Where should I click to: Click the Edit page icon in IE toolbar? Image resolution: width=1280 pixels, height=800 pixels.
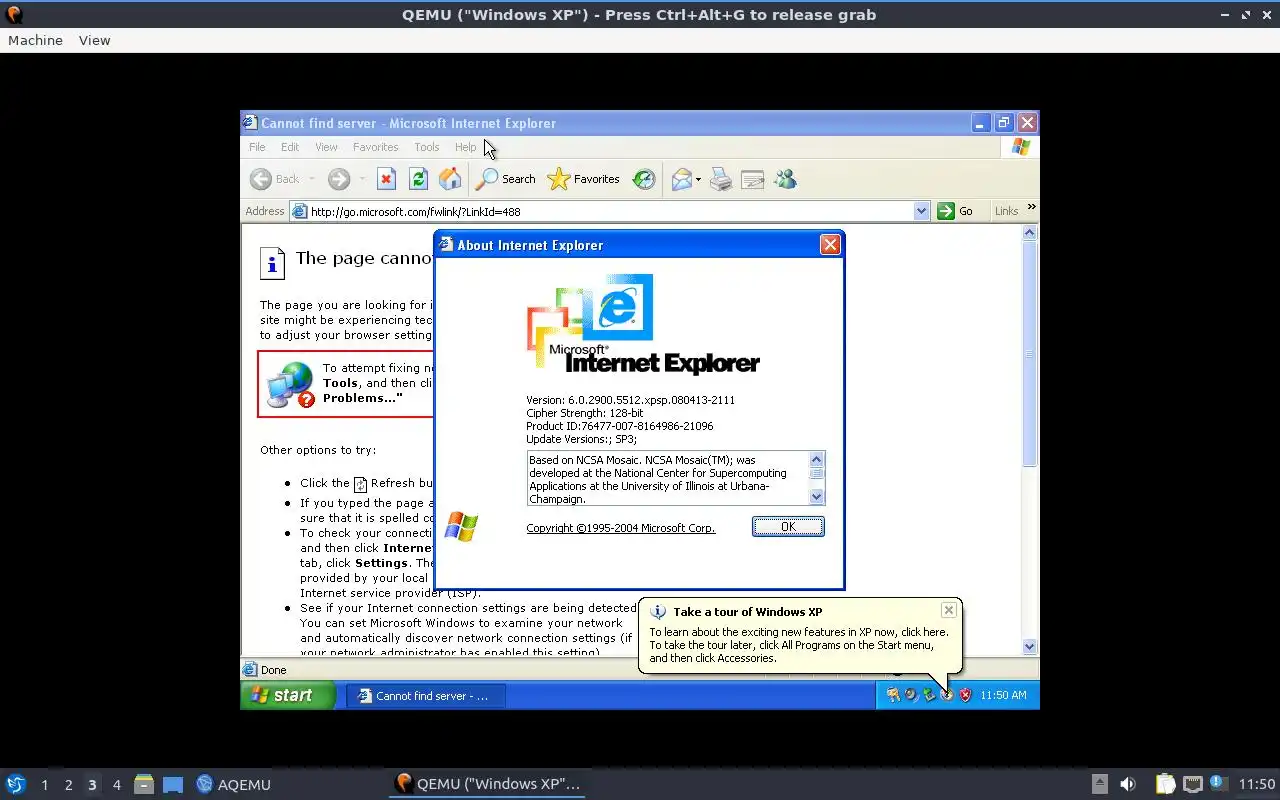point(753,179)
